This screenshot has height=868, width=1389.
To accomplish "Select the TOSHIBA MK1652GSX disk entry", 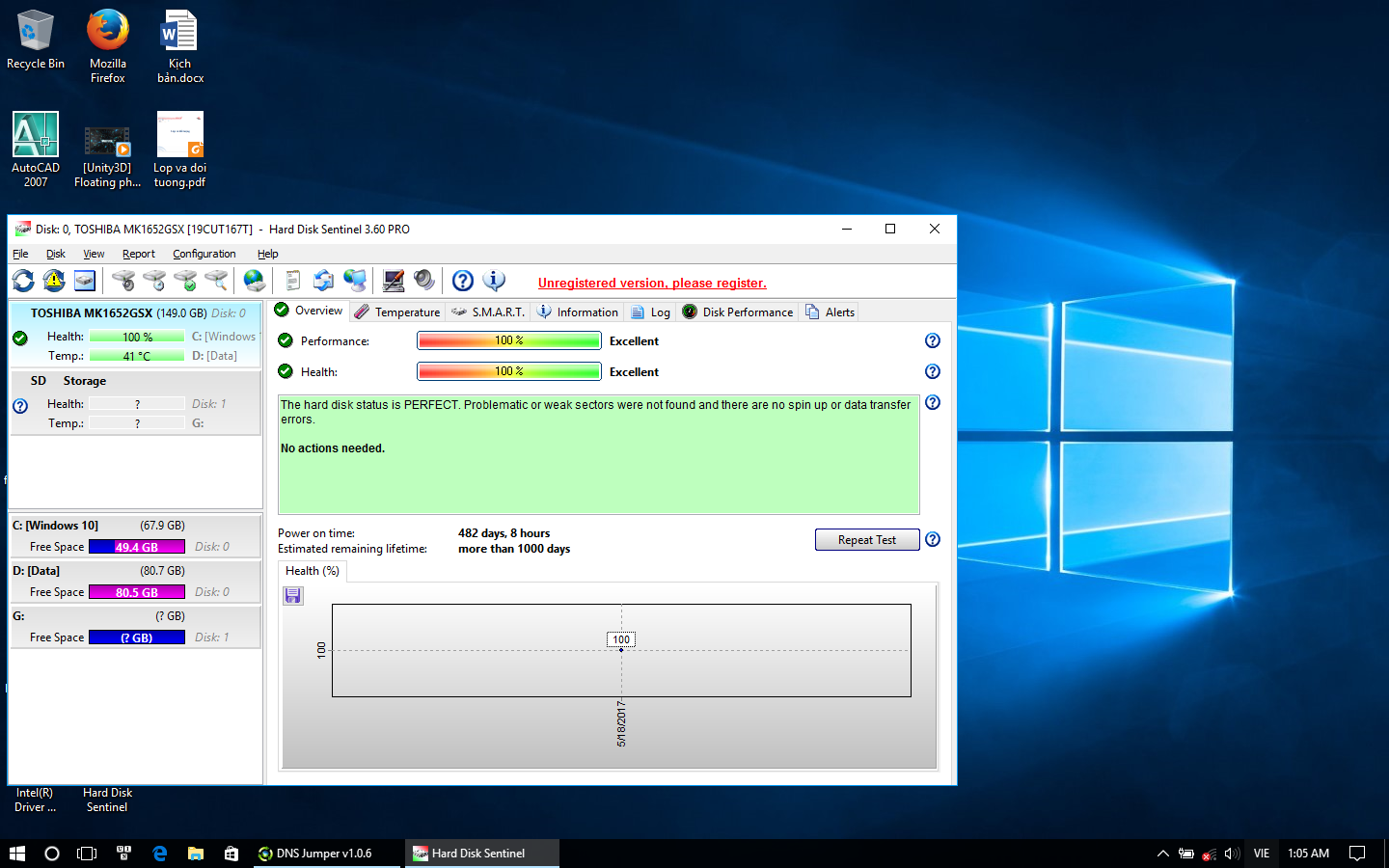I will [135, 313].
